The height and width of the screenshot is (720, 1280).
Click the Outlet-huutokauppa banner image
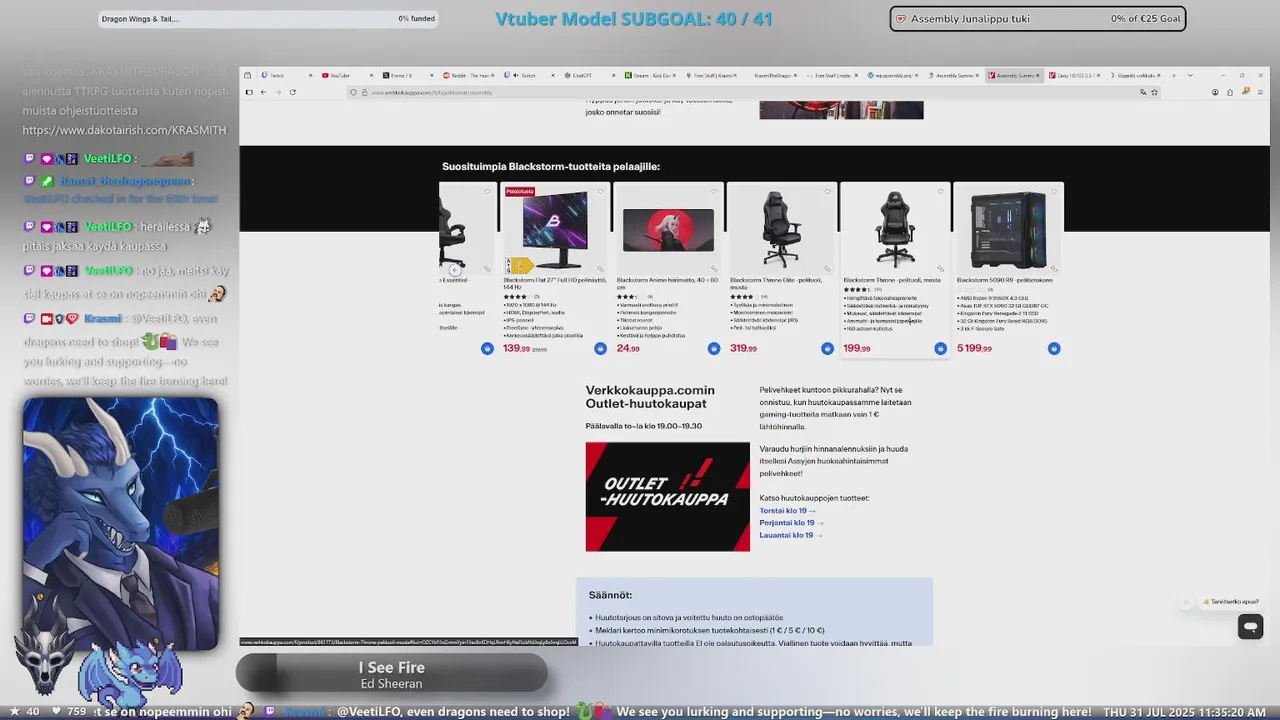click(x=667, y=496)
